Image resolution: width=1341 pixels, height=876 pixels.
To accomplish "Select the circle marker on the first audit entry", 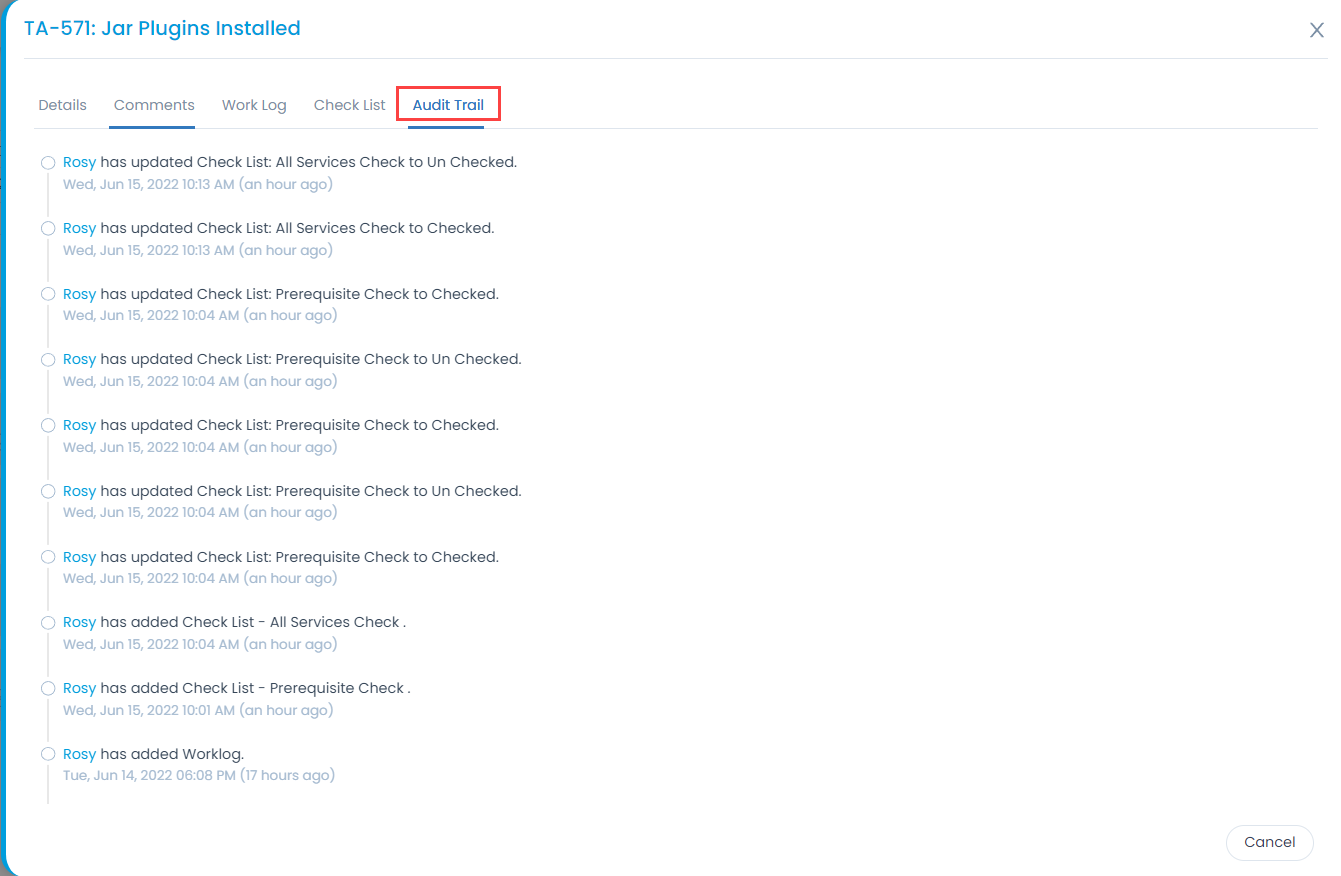I will 47,161.
